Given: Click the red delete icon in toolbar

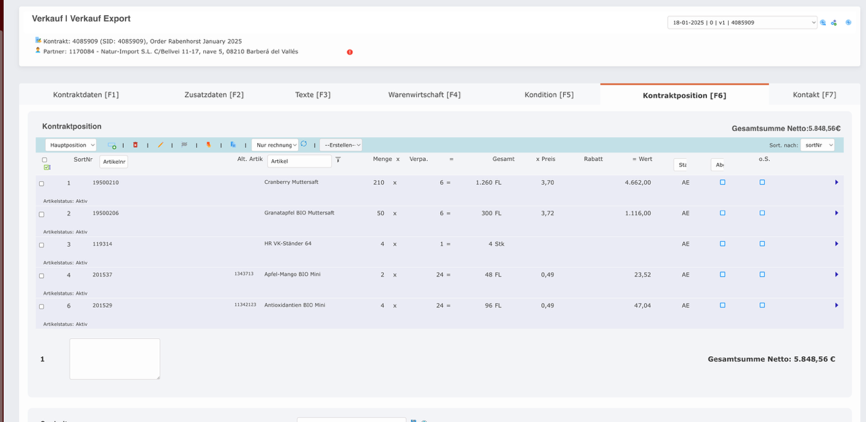Looking at the screenshot, I should coord(135,145).
